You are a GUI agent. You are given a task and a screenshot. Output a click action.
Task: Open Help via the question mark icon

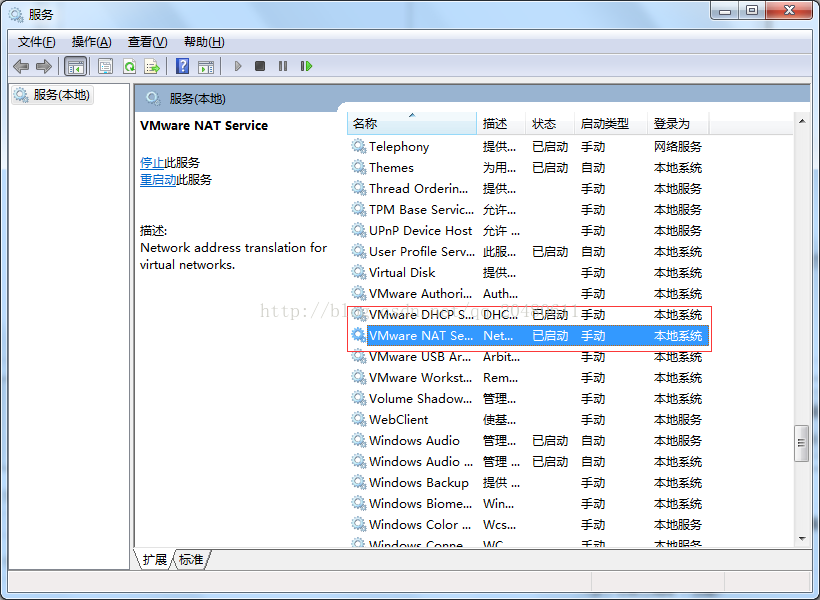click(x=183, y=66)
